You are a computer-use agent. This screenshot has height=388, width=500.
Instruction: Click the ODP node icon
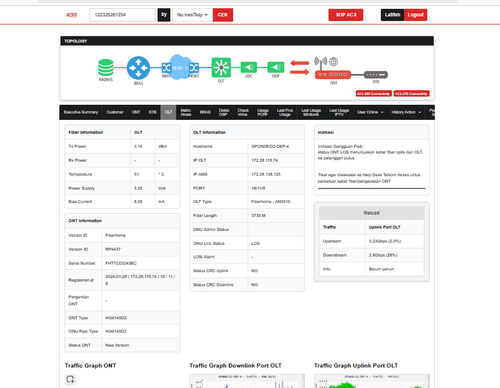click(x=276, y=67)
